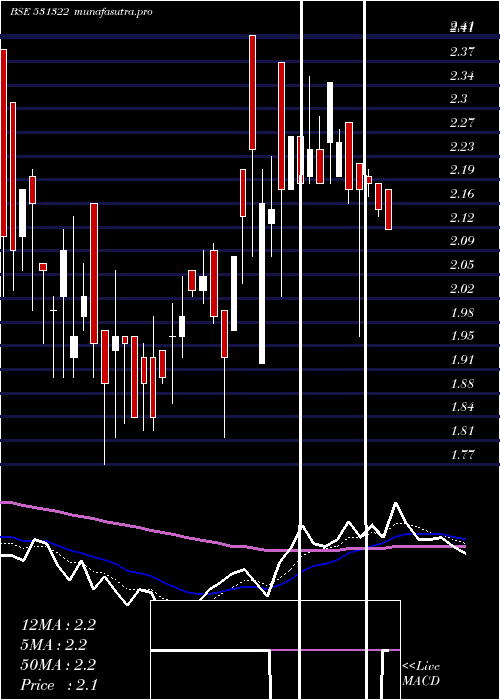The width and height of the screenshot is (500, 700).
Task: Click the 2.16 price axis label
Action: coord(462,194)
